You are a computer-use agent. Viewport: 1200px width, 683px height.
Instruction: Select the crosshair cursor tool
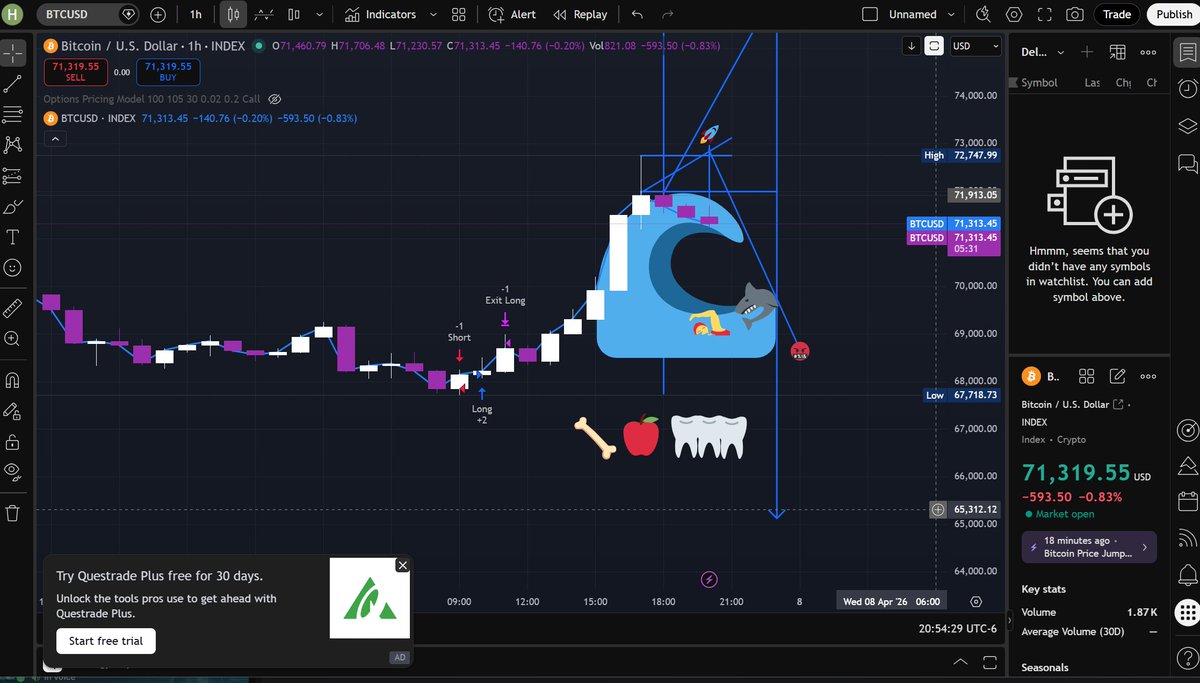click(13, 52)
